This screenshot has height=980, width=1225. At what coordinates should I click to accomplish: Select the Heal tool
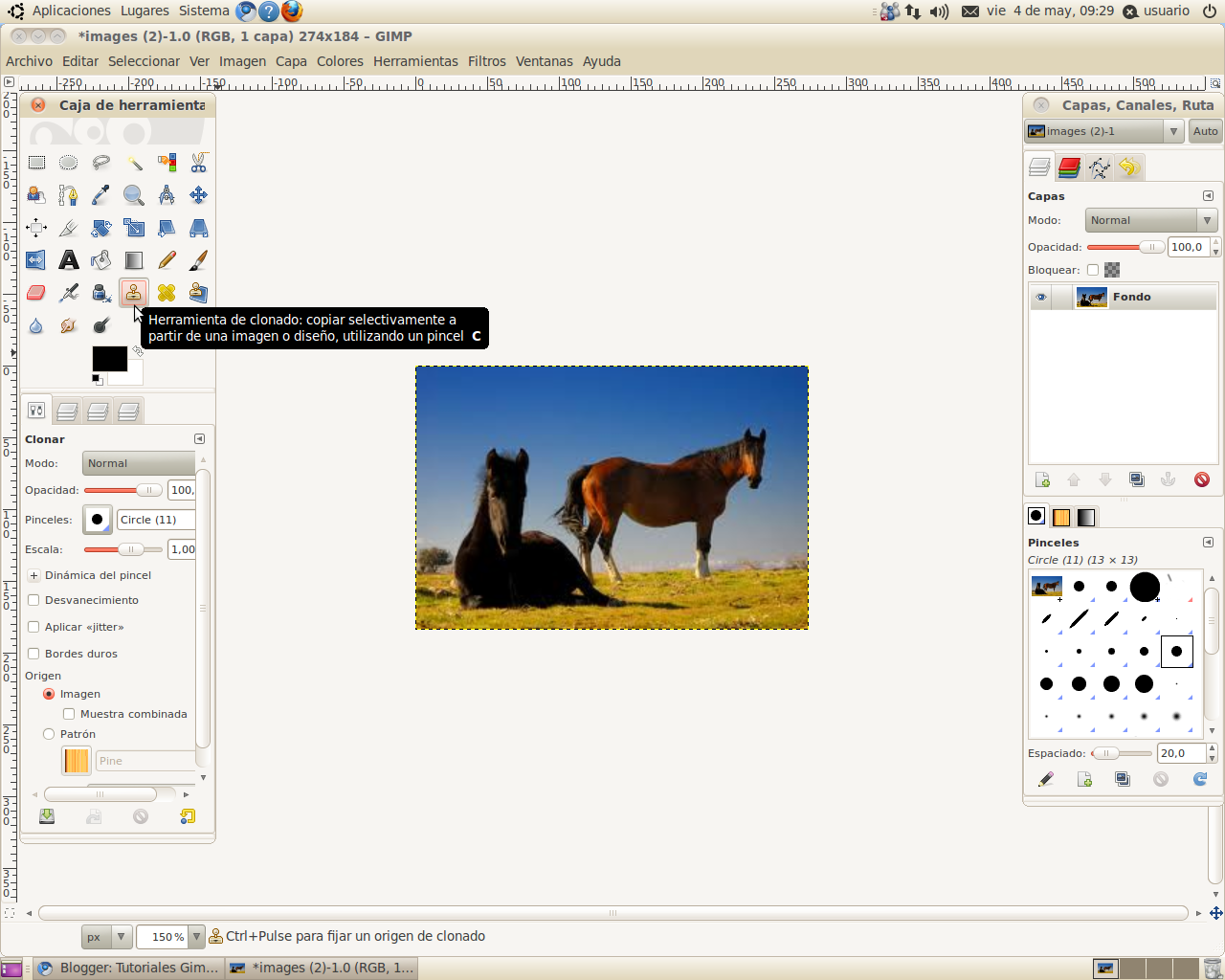[167, 293]
